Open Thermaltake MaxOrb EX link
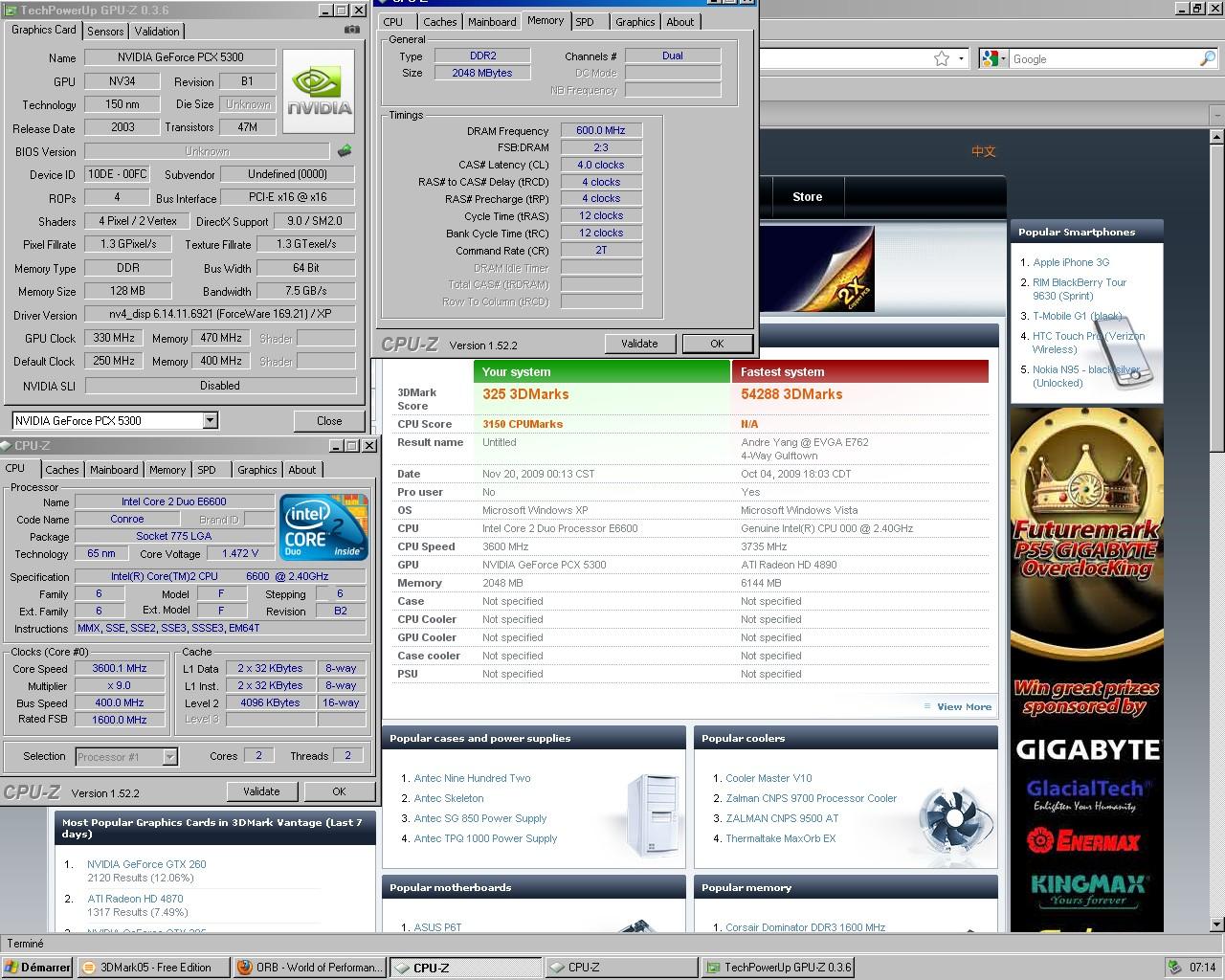 click(780, 838)
